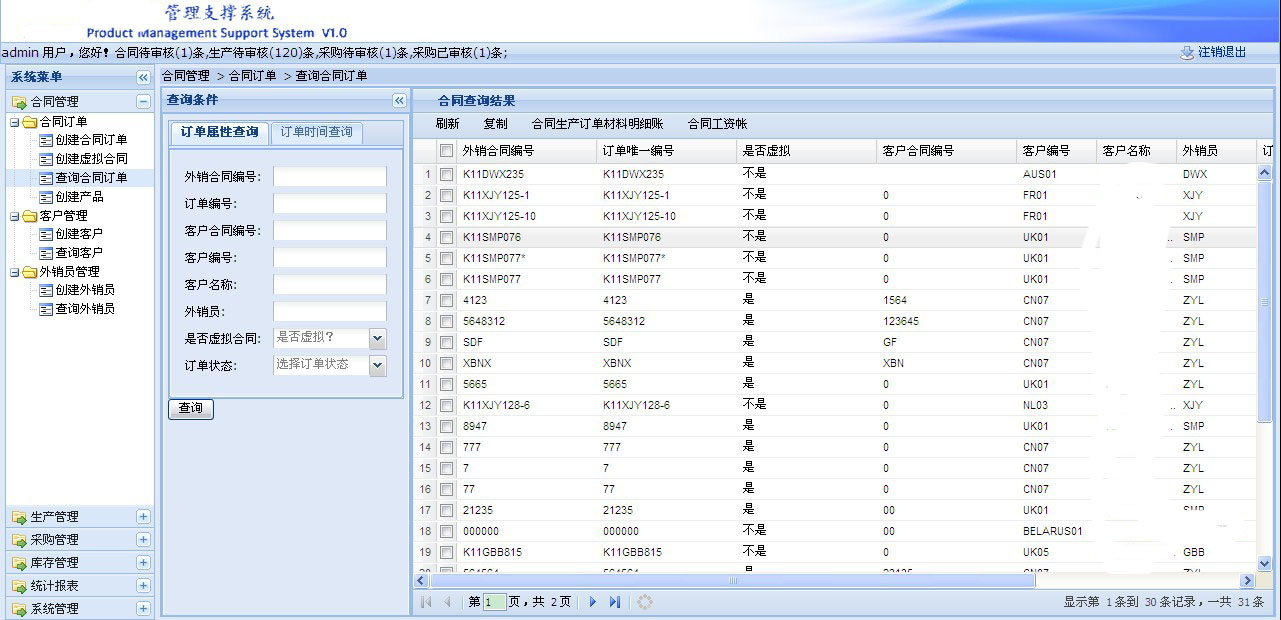Sort by 外销合同编号 column header
1281x620 pixels.
tap(527, 151)
